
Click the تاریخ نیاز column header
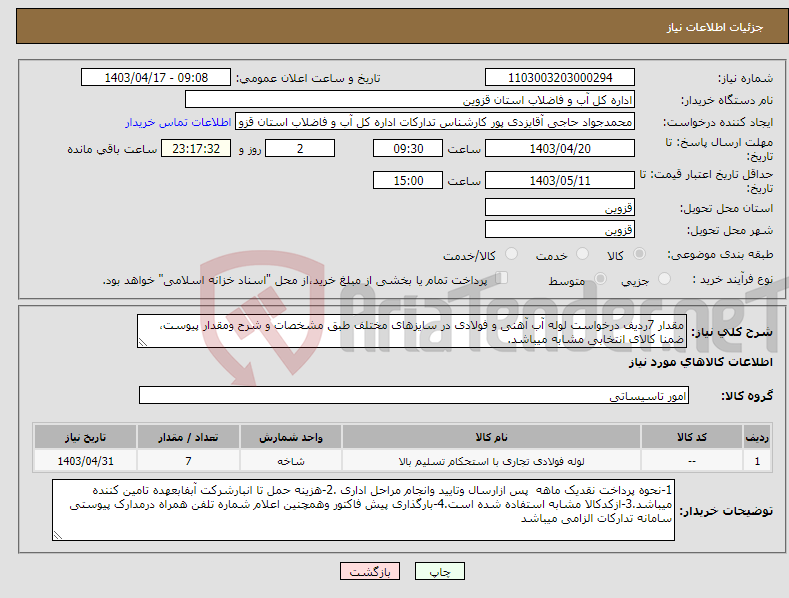(86, 437)
